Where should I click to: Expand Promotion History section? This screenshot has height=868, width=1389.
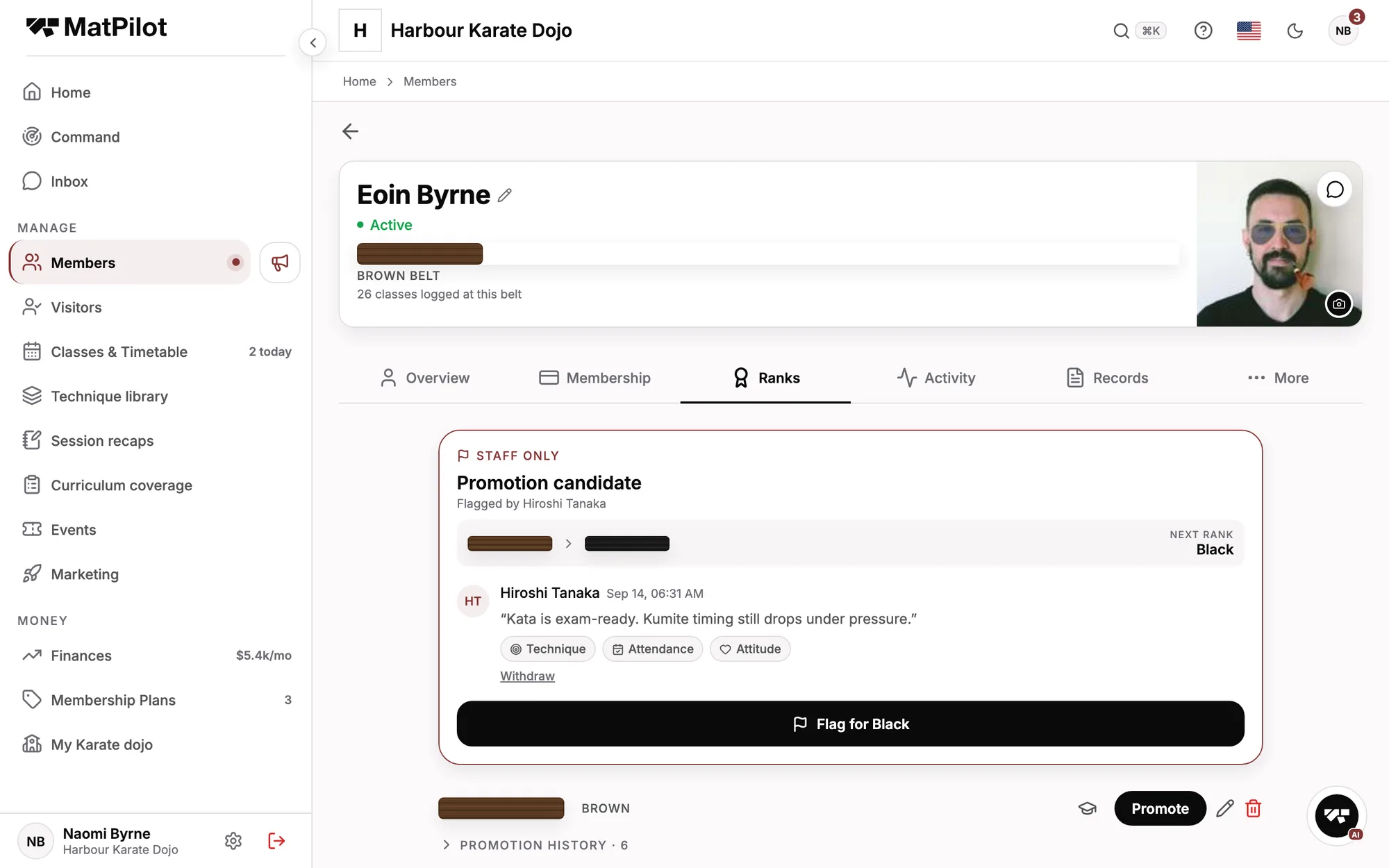(535, 845)
